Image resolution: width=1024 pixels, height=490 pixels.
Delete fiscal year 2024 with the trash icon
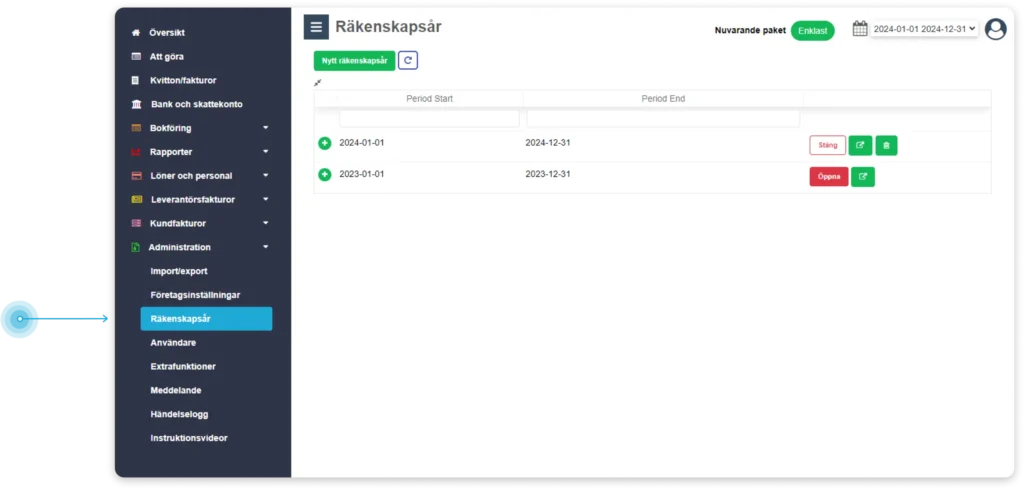pos(886,145)
